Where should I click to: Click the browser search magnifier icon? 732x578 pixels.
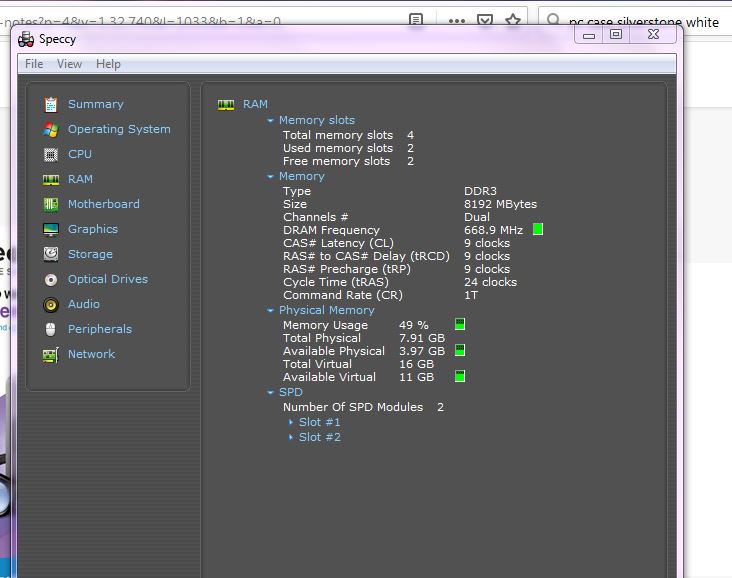(553, 20)
